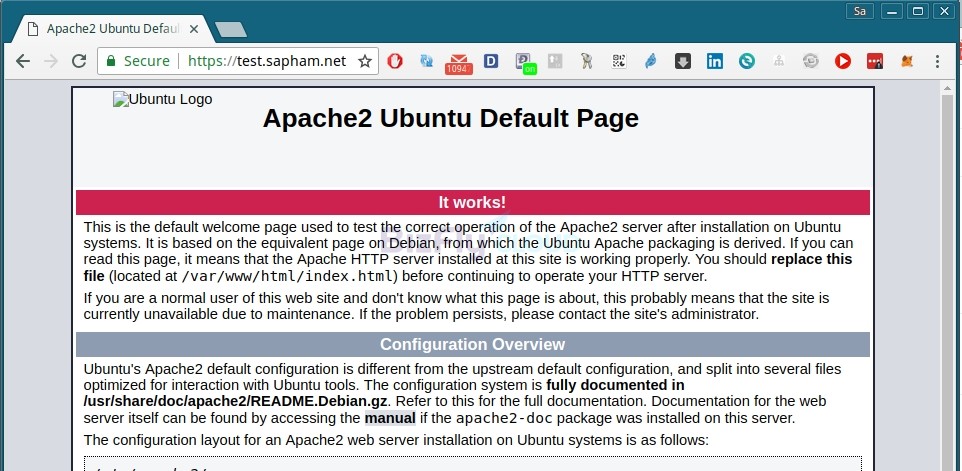This screenshot has height=471, width=962.
Task: Open the red stop-hand adblock extension
Action: (395, 61)
